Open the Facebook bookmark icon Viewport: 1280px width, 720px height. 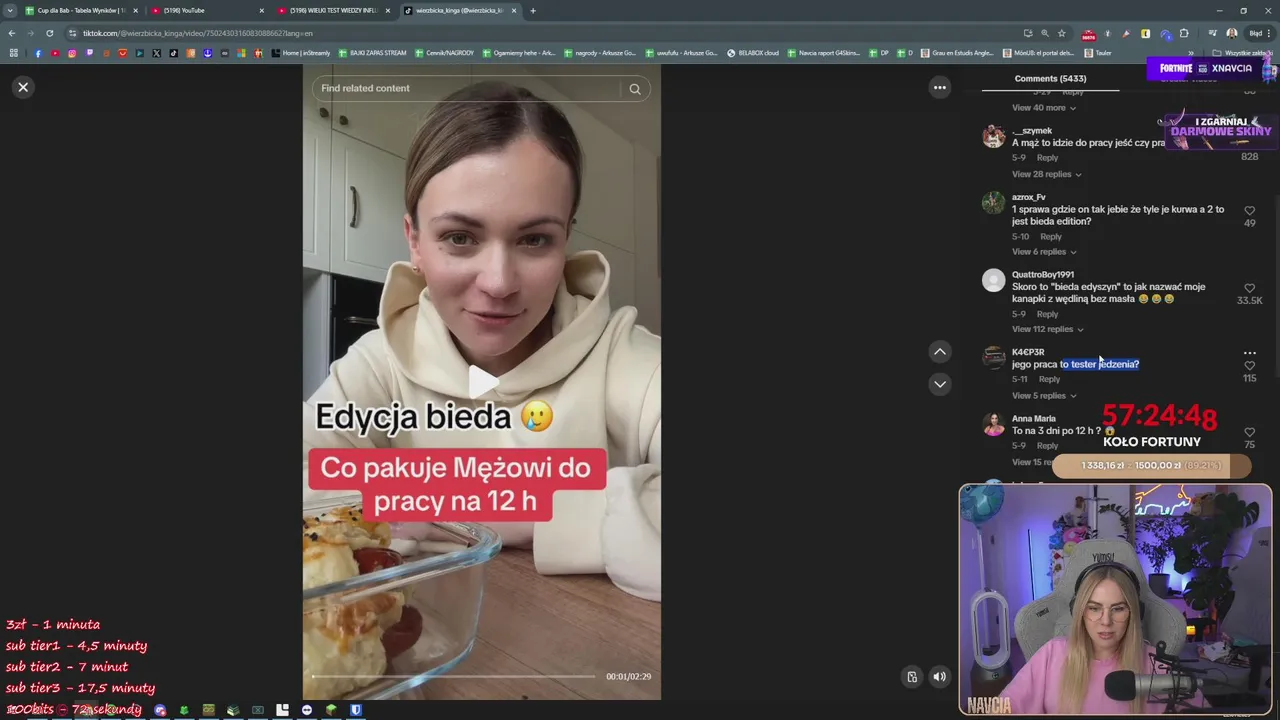[38, 53]
